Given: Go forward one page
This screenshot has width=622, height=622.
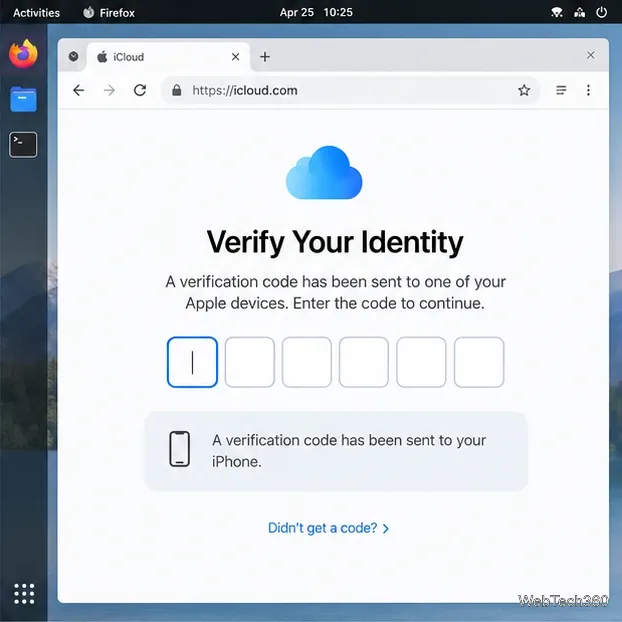Looking at the screenshot, I should (x=109, y=90).
